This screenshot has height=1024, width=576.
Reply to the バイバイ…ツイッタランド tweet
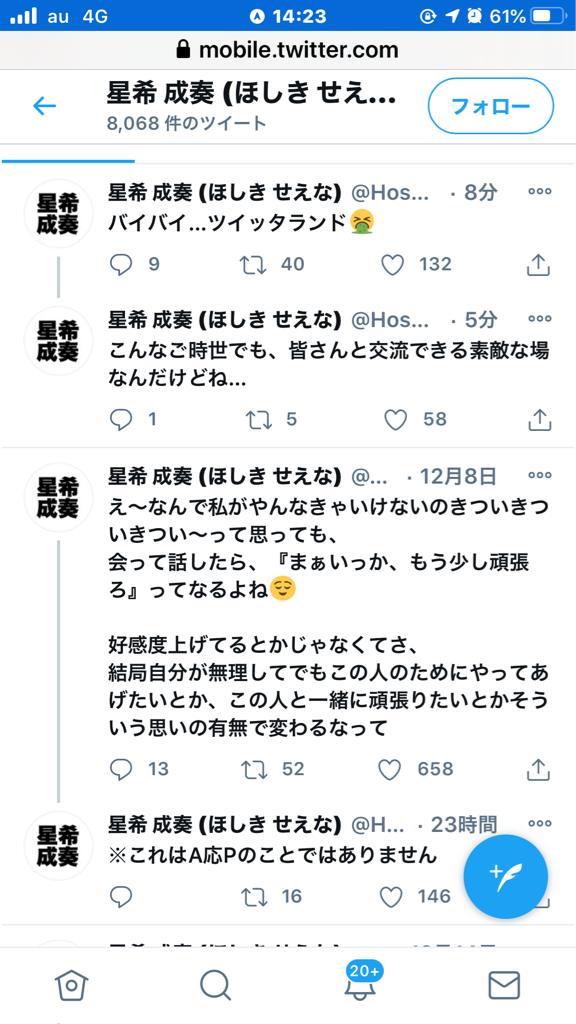click(x=121, y=264)
